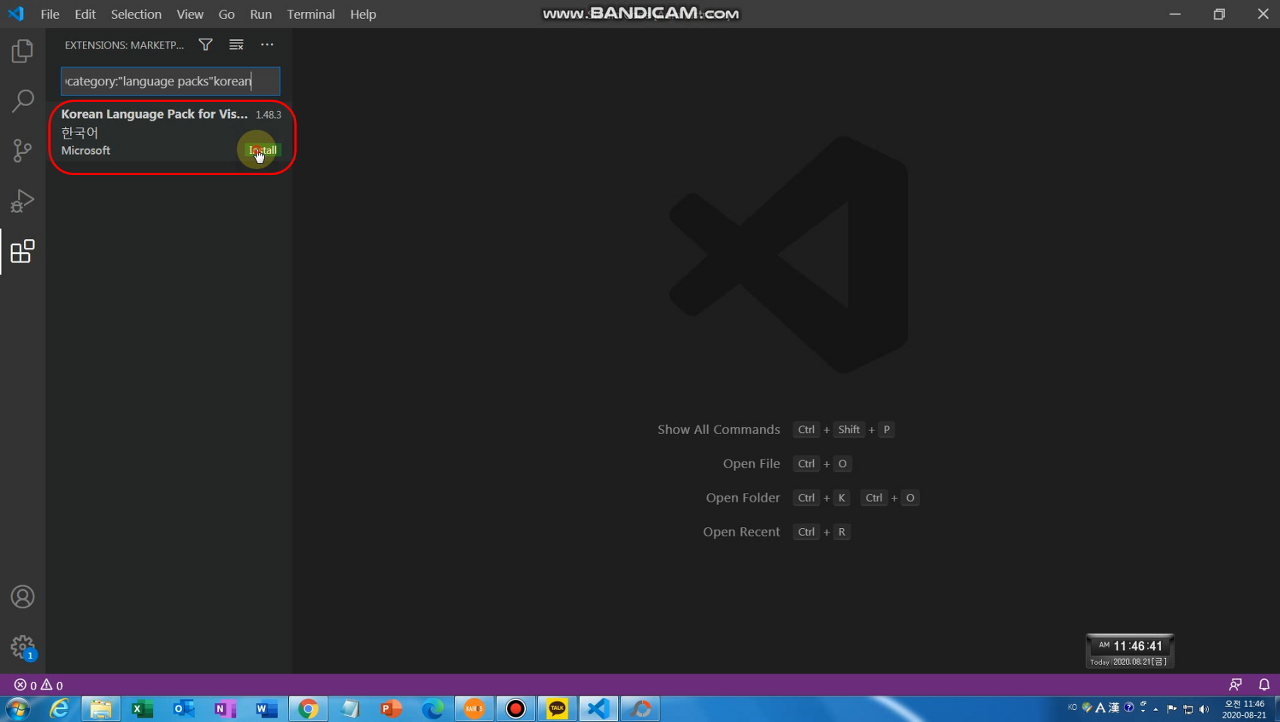1280x722 pixels.
Task: Filter extensions with the funnel icon
Action: click(206, 45)
